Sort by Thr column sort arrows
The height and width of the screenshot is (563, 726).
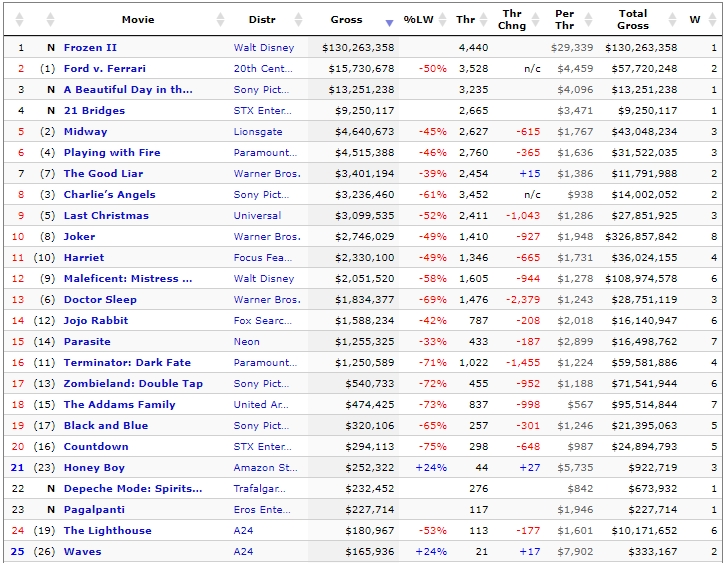click(483, 19)
